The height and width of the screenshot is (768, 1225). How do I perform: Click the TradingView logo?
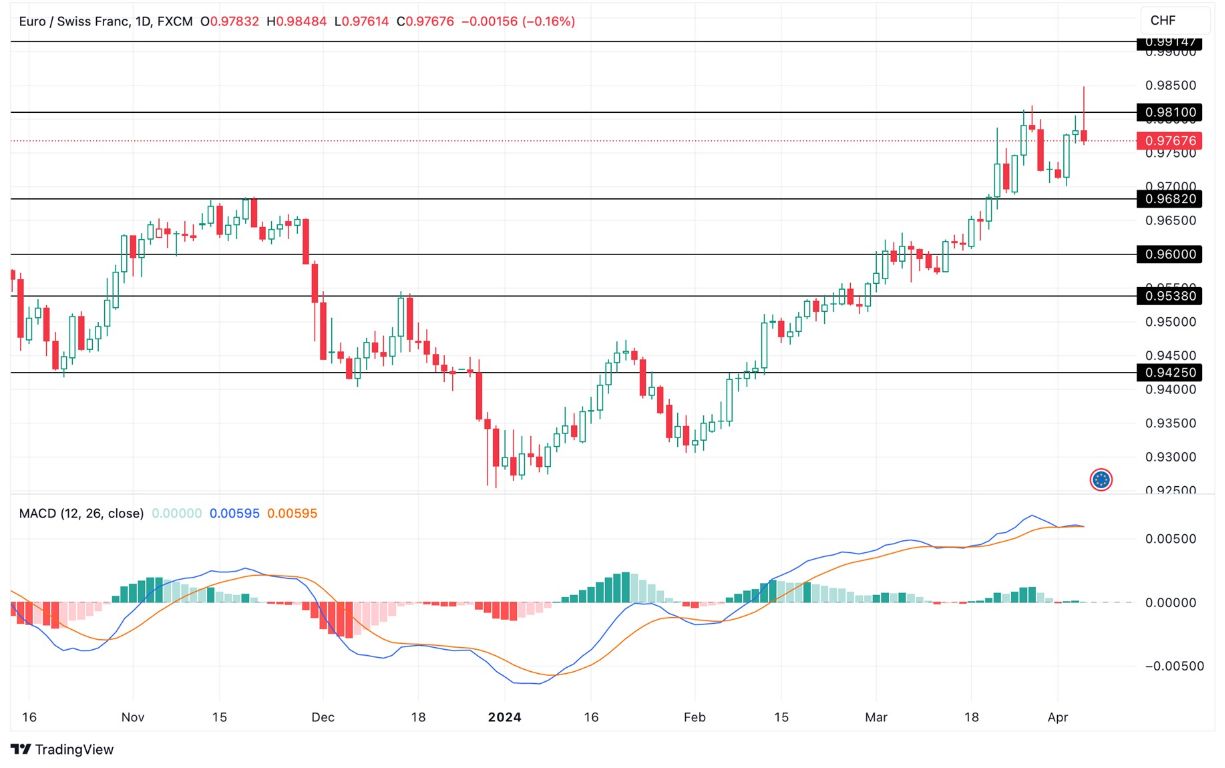click(62, 749)
